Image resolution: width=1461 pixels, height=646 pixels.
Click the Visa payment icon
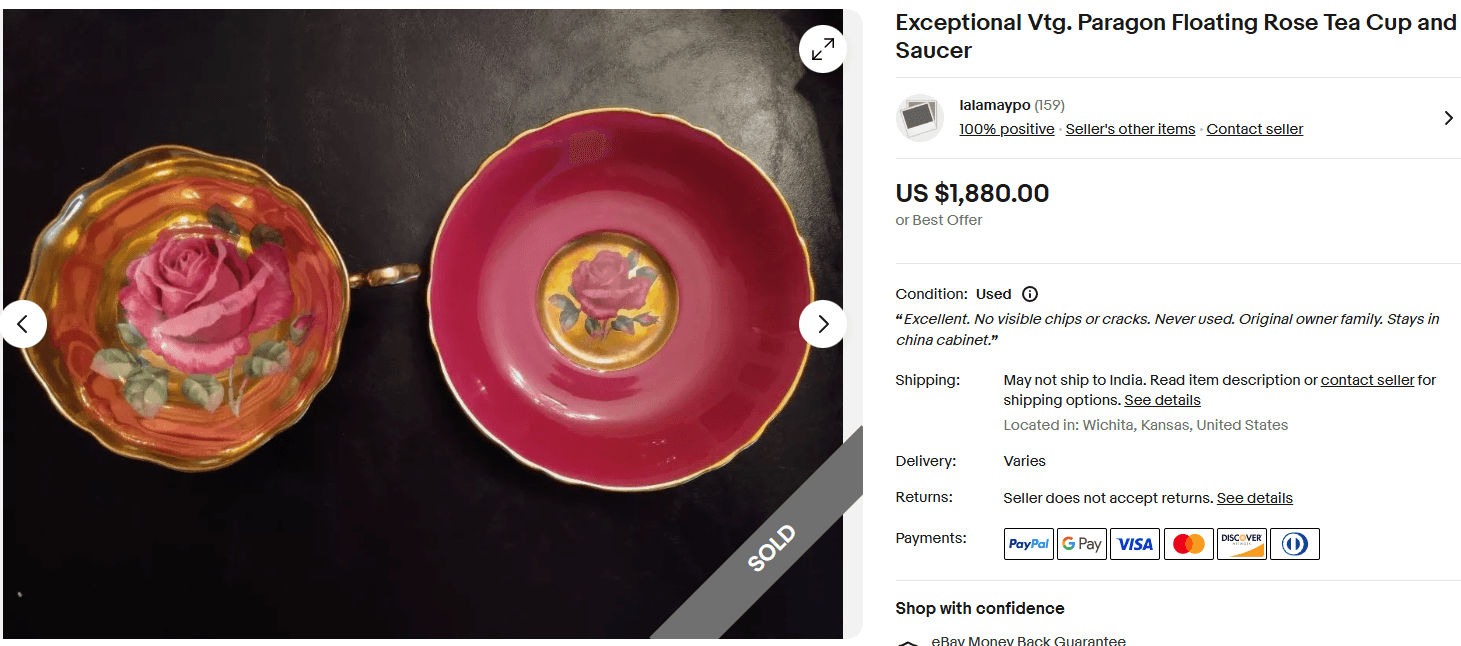(1134, 543)
